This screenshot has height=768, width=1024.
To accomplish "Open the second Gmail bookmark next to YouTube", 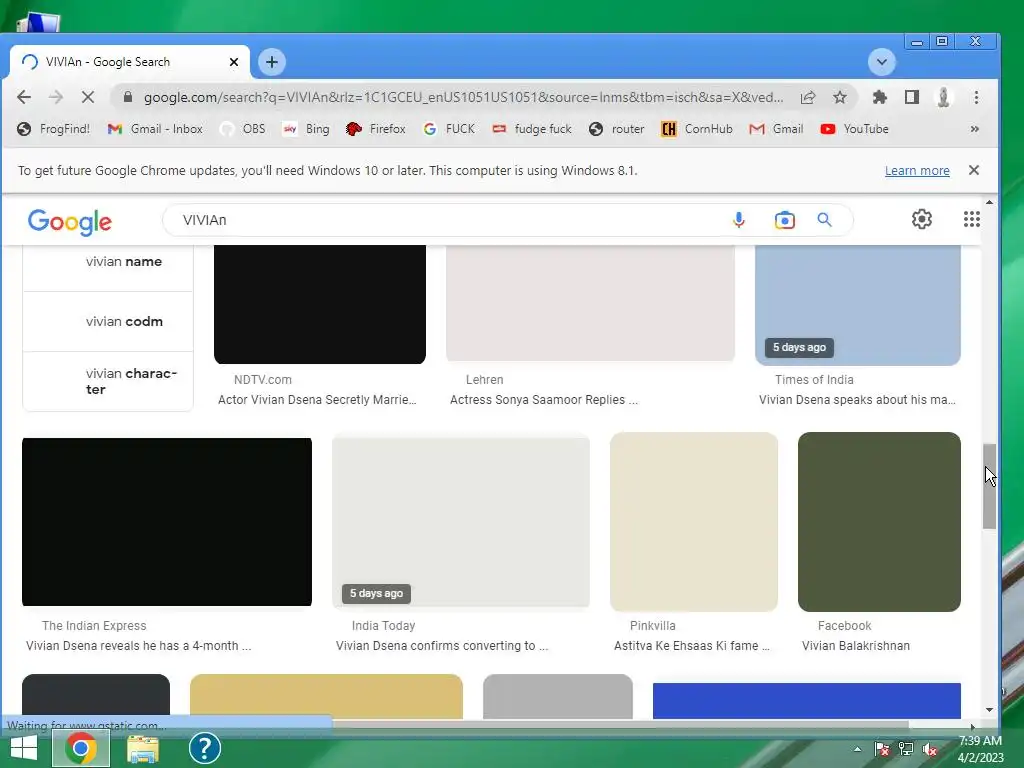I will [776, 129].
